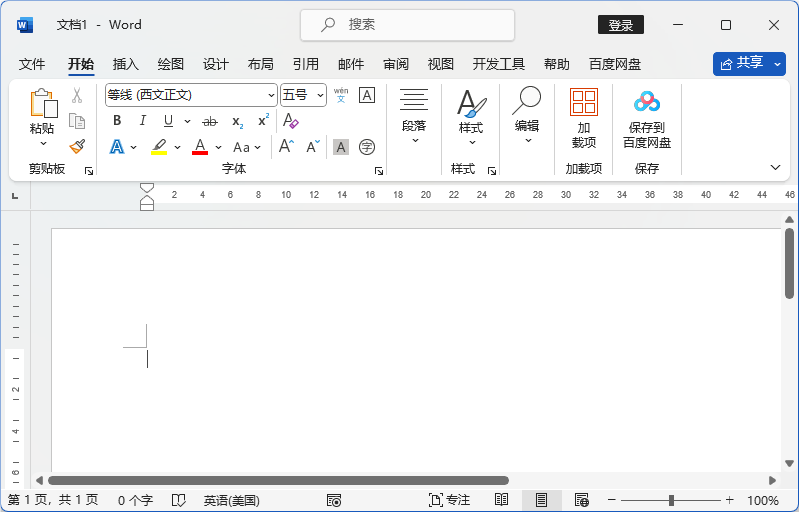Switch to the 插入 ribbon tab

click(x=125, y=64)
